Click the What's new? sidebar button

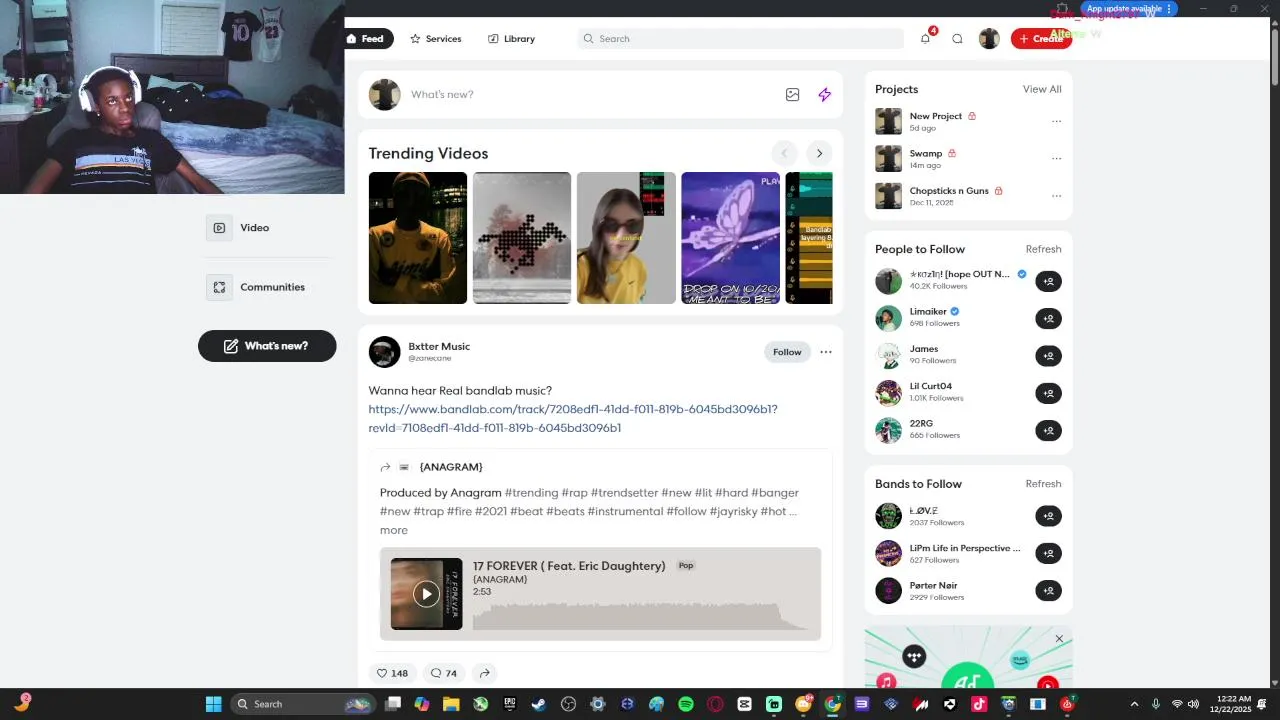[267, 346]
